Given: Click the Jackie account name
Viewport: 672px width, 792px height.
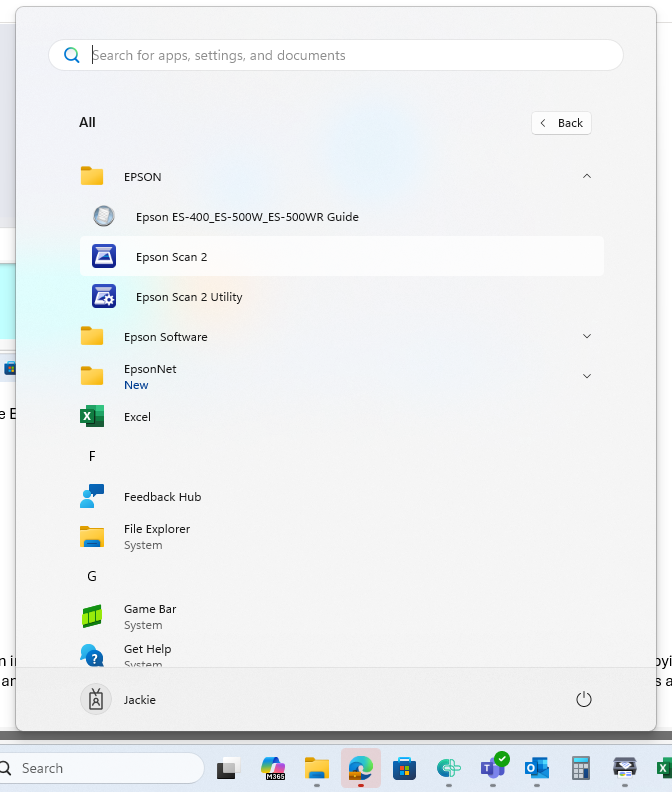Looking at the screenshot, I should pos(140,700).
